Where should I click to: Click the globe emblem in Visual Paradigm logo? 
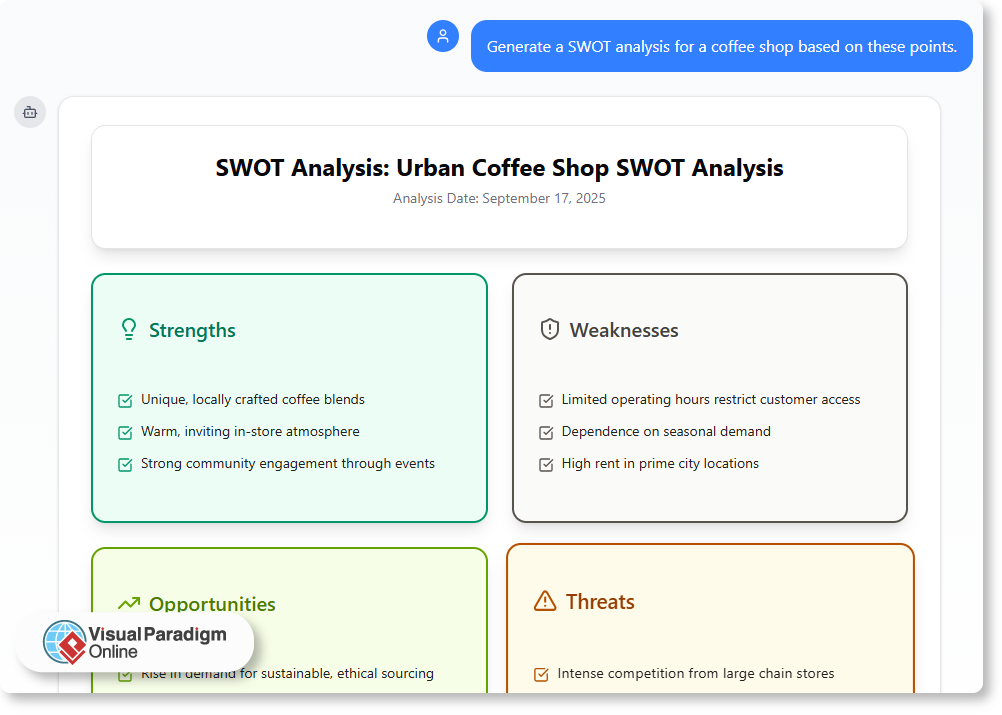click(x=63, y=643)
